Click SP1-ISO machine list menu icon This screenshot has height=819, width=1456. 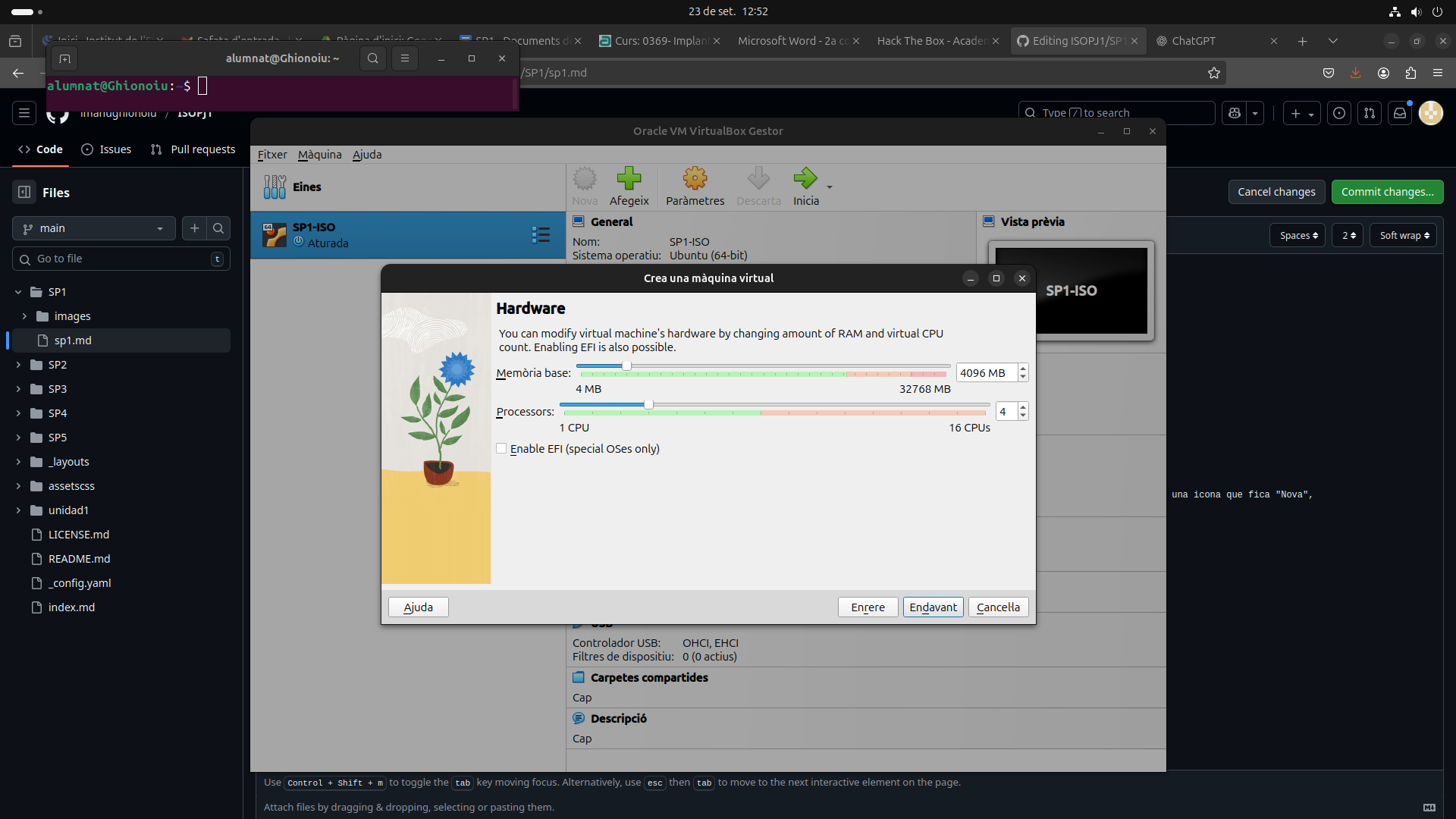click(541, 235)
